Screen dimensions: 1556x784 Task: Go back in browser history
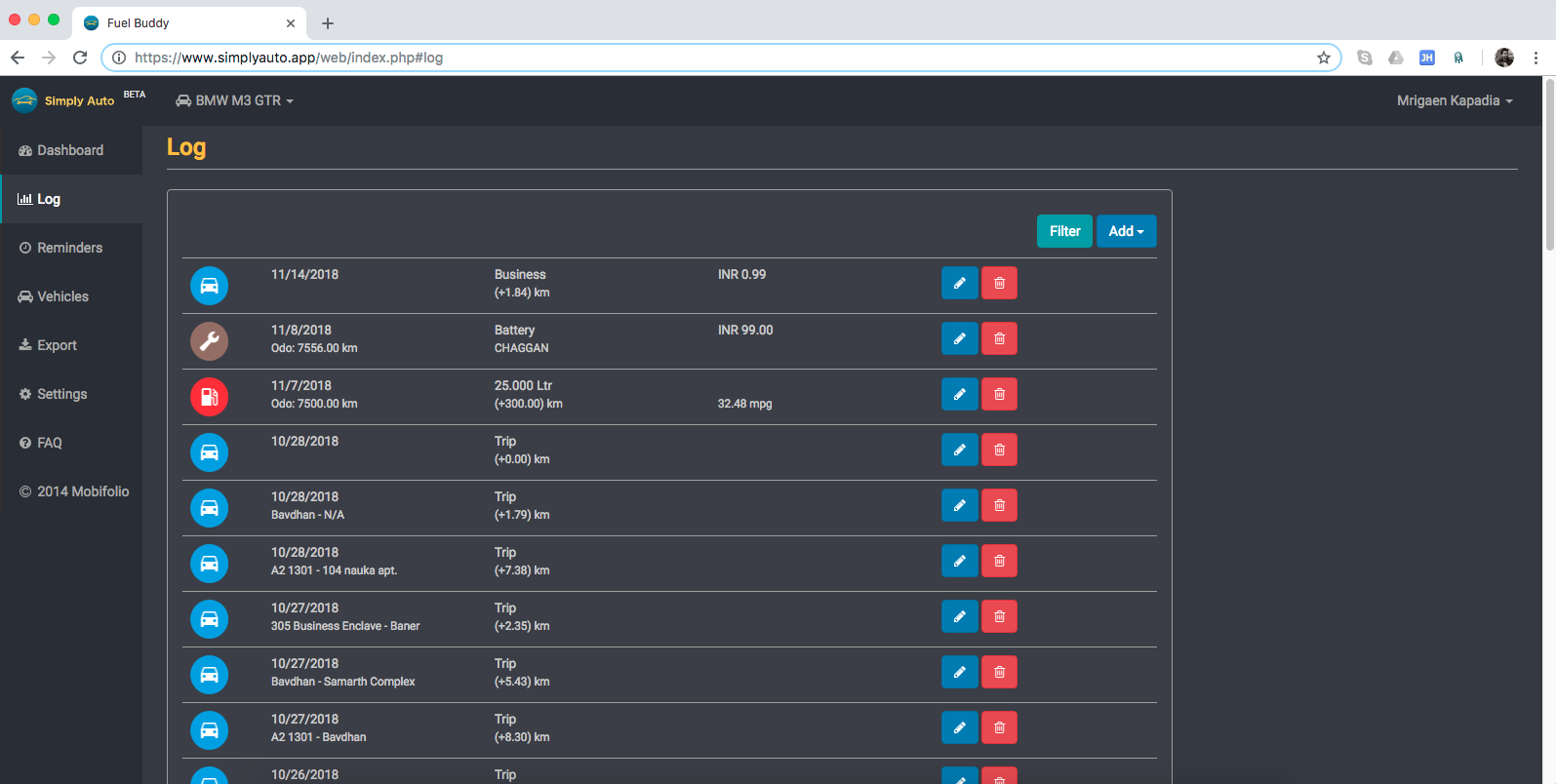point(18,58)
